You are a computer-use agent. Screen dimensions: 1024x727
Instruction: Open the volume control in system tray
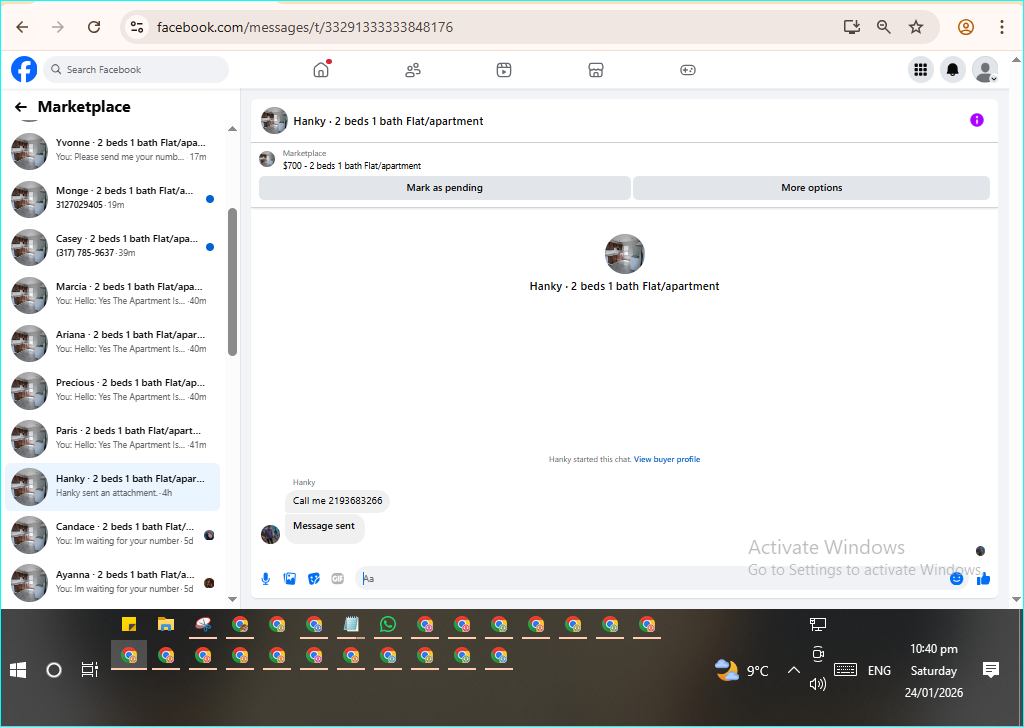(818, 684)
